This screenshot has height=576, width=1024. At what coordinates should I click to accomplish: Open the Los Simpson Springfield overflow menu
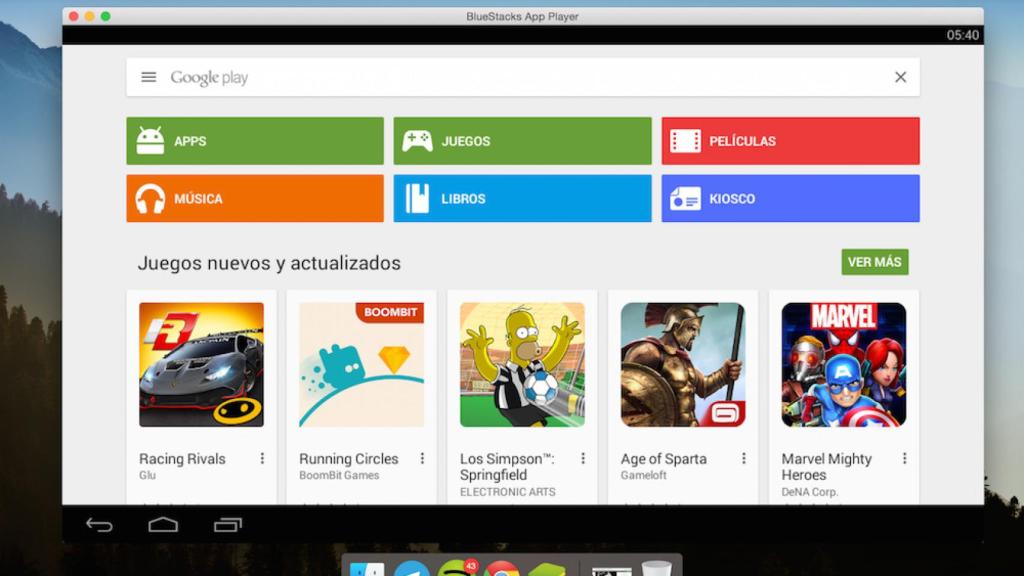[x=583, y=457]
